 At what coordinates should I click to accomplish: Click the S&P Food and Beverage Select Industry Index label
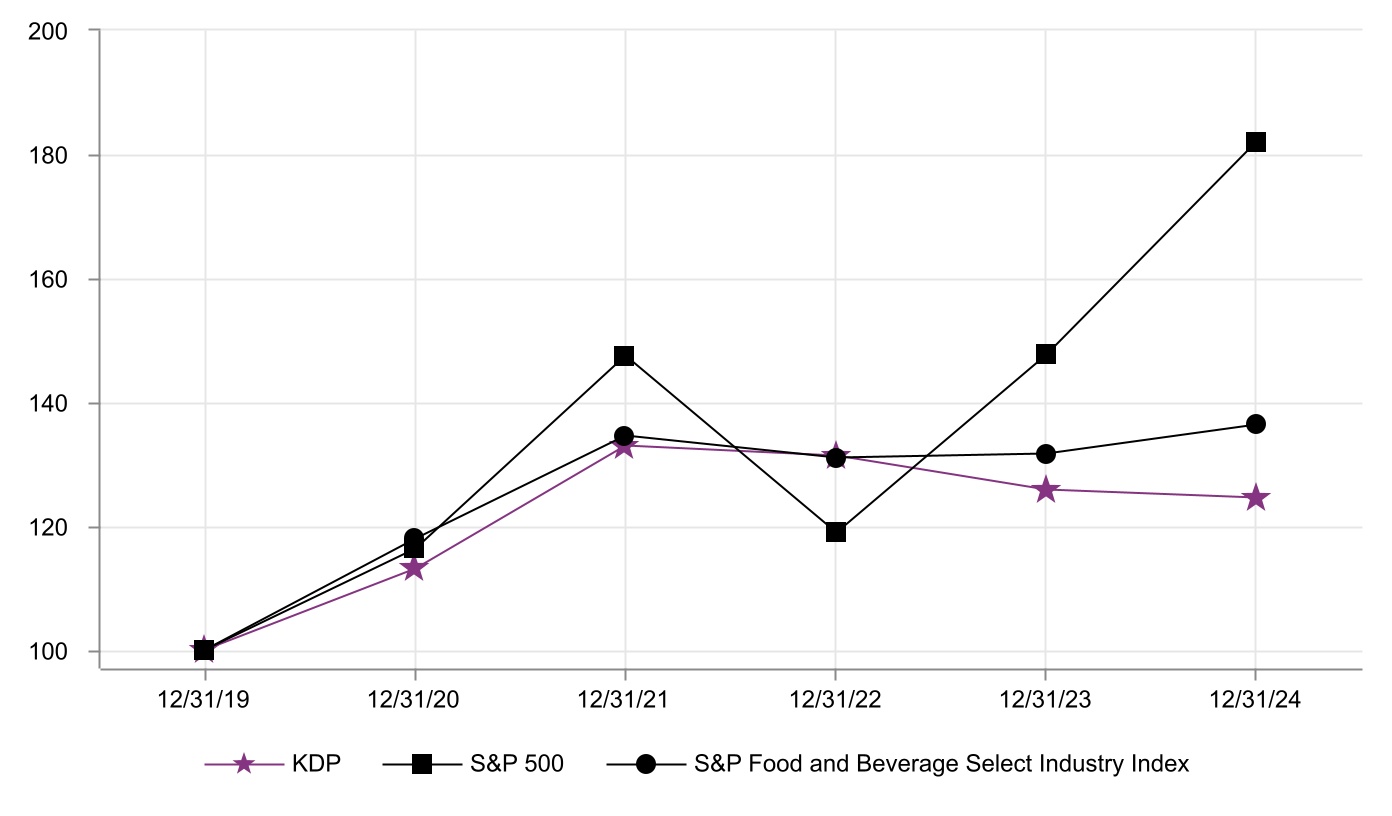[941, 765]
